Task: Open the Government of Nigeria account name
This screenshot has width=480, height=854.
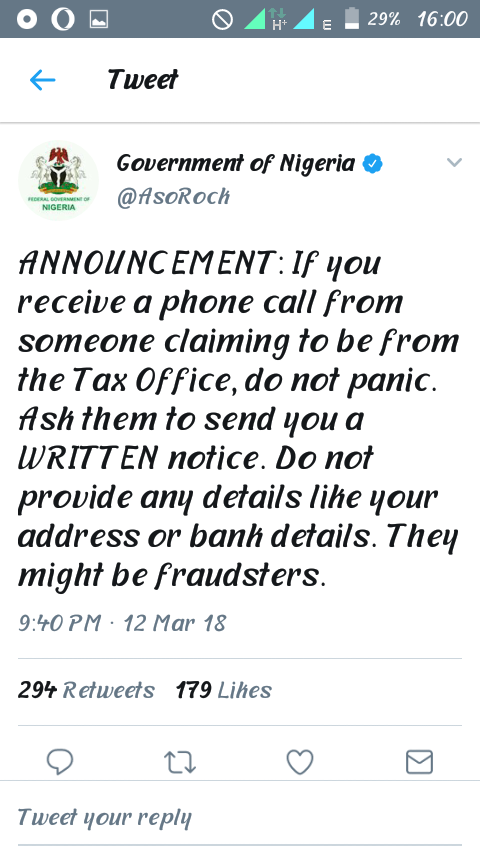Action: 236,163
